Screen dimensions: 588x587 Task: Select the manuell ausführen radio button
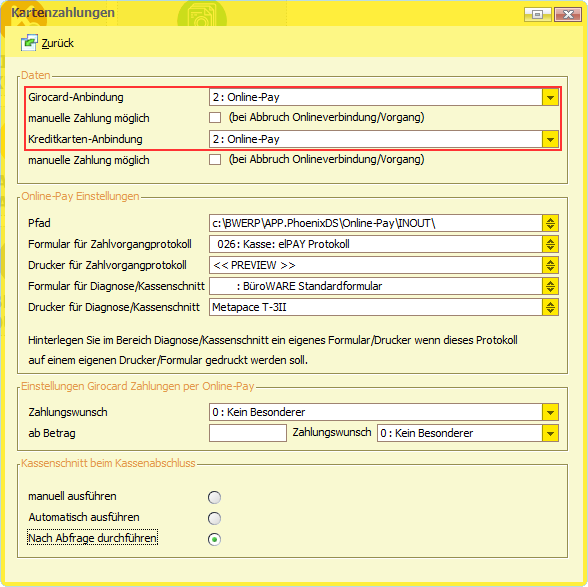pyautogui.click(x=214, y=497)
